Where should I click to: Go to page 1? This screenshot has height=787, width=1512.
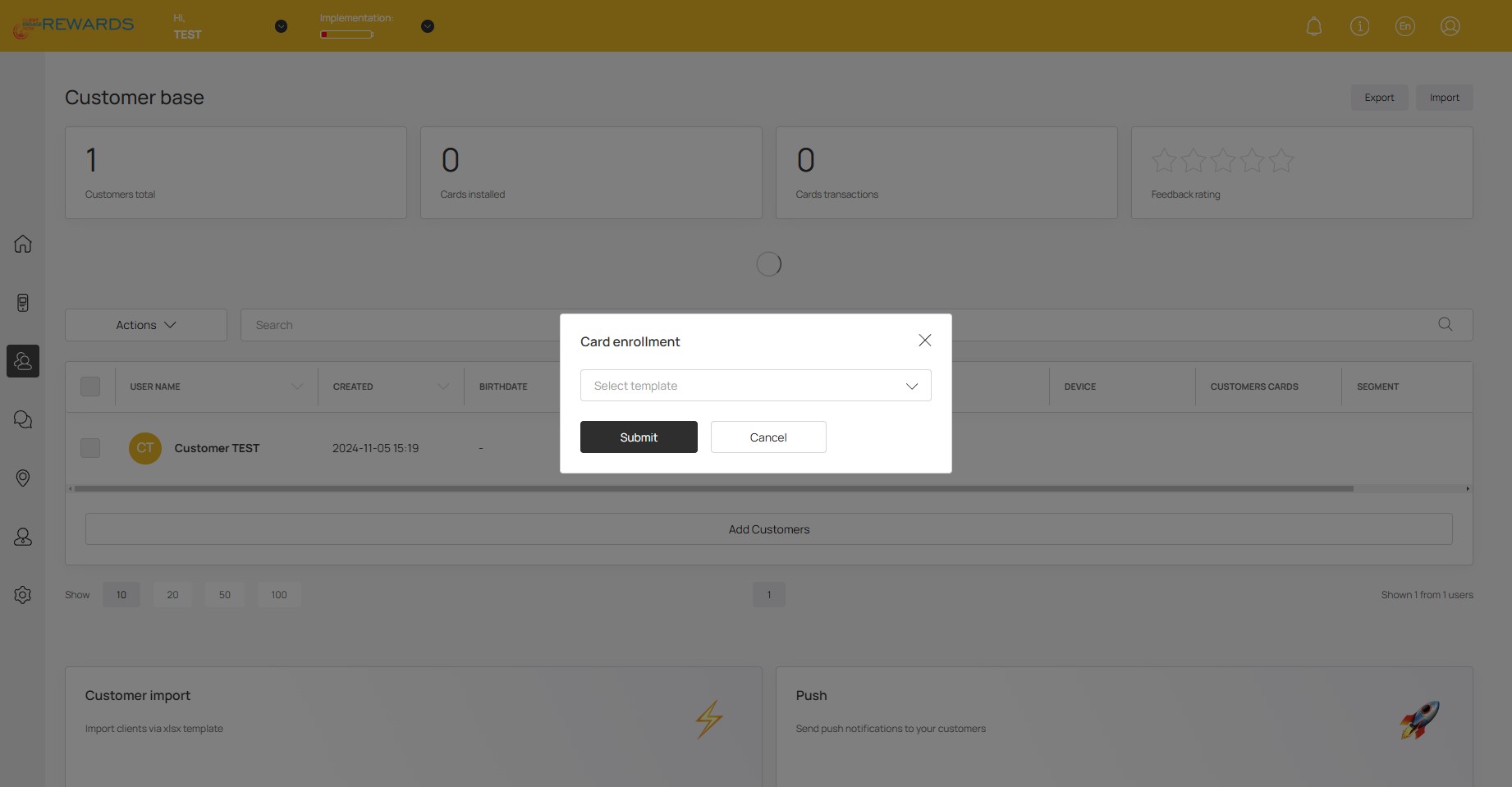tap(769, 595)
